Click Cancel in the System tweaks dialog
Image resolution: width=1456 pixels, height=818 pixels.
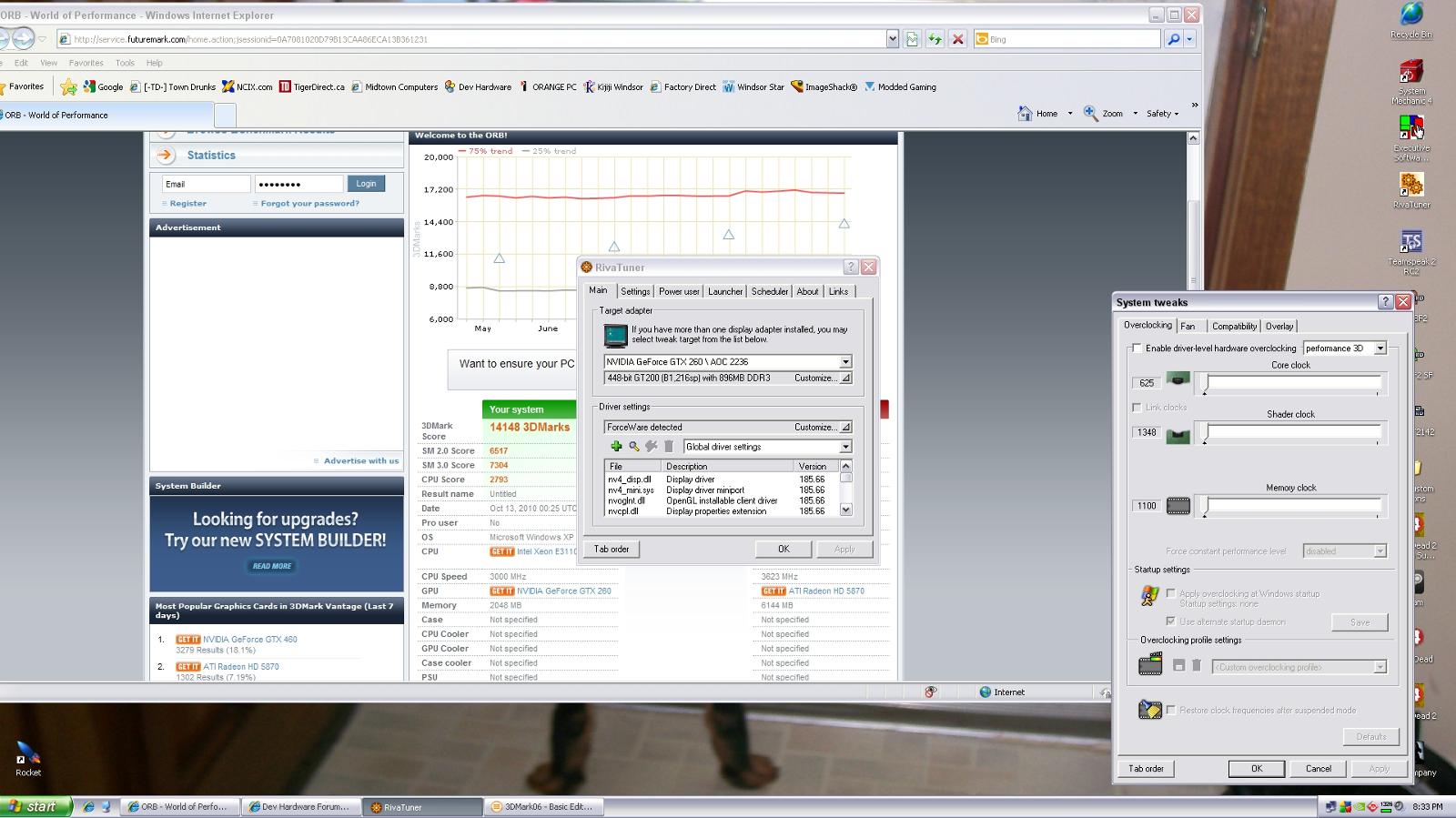tap(1318, 769)
